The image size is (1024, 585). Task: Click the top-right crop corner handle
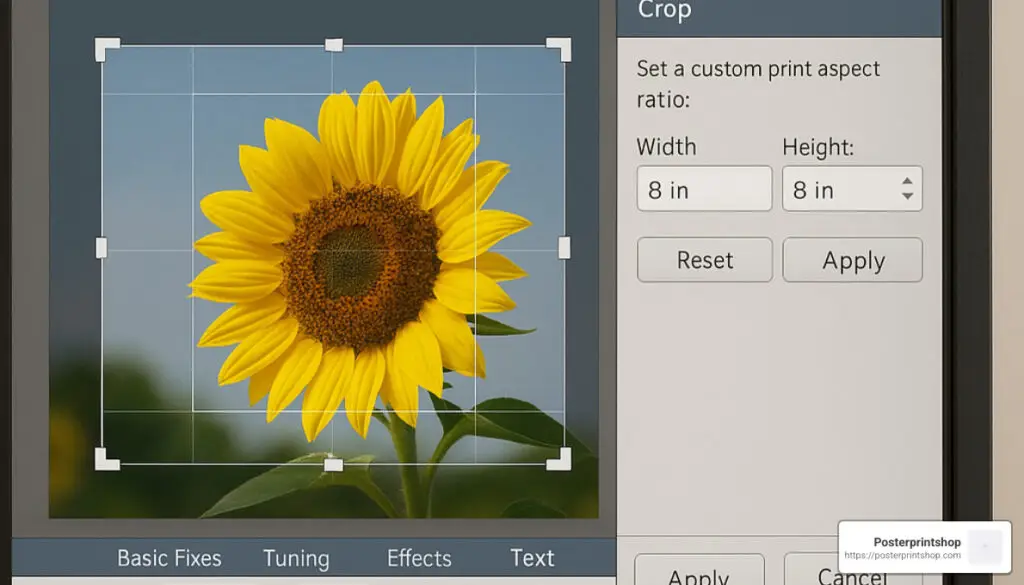tap(560, 49)
